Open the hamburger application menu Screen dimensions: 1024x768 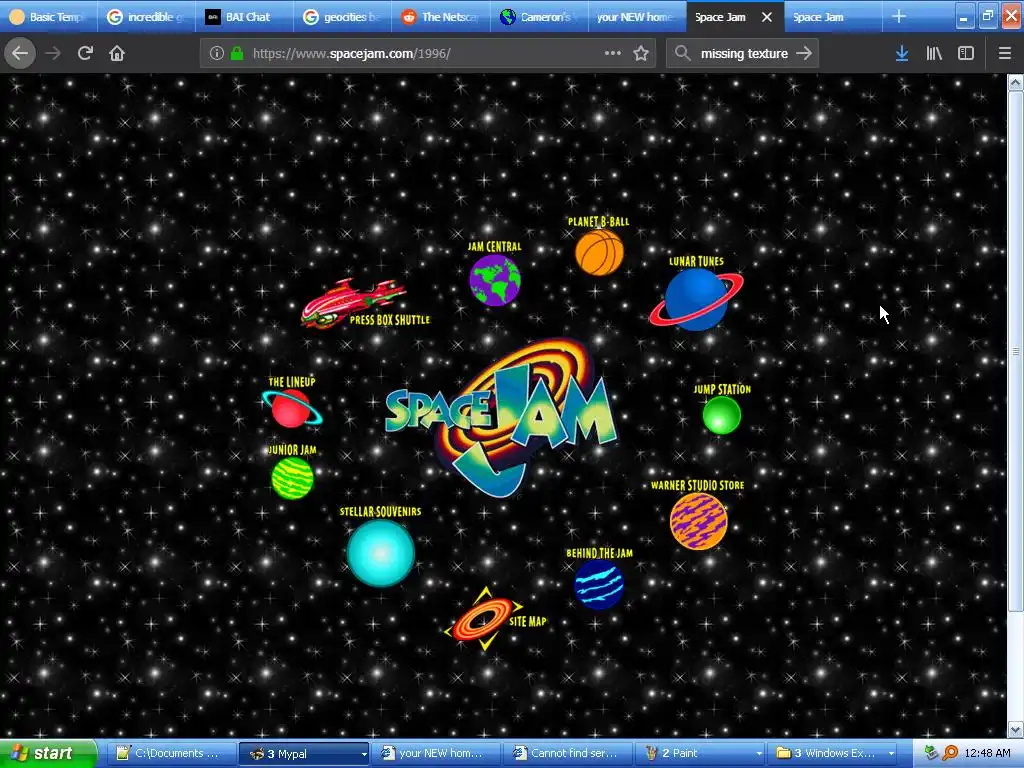coord(1004,54)
